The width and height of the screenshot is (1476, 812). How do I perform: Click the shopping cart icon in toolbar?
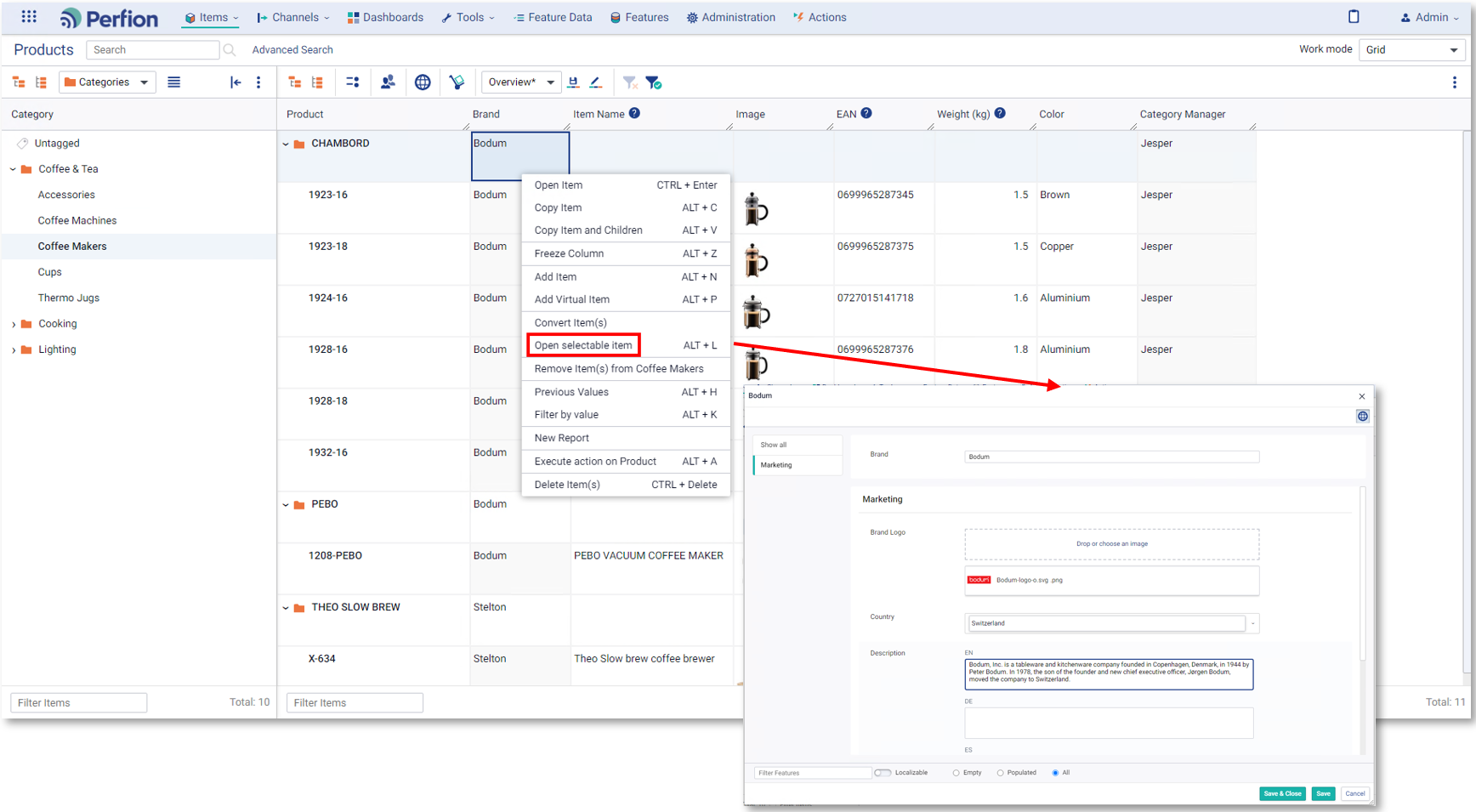(x=457, y=82)
